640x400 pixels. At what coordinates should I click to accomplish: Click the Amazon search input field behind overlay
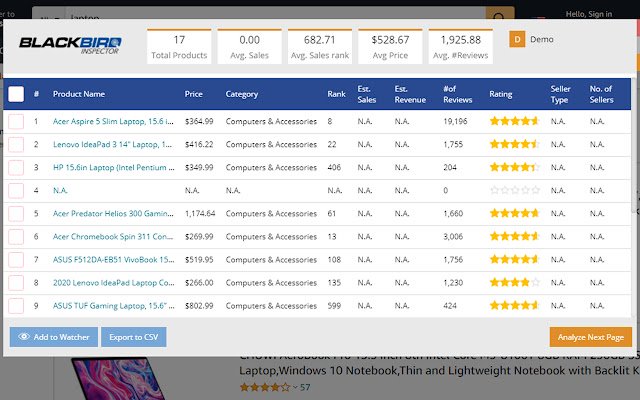tap(276, 13)
